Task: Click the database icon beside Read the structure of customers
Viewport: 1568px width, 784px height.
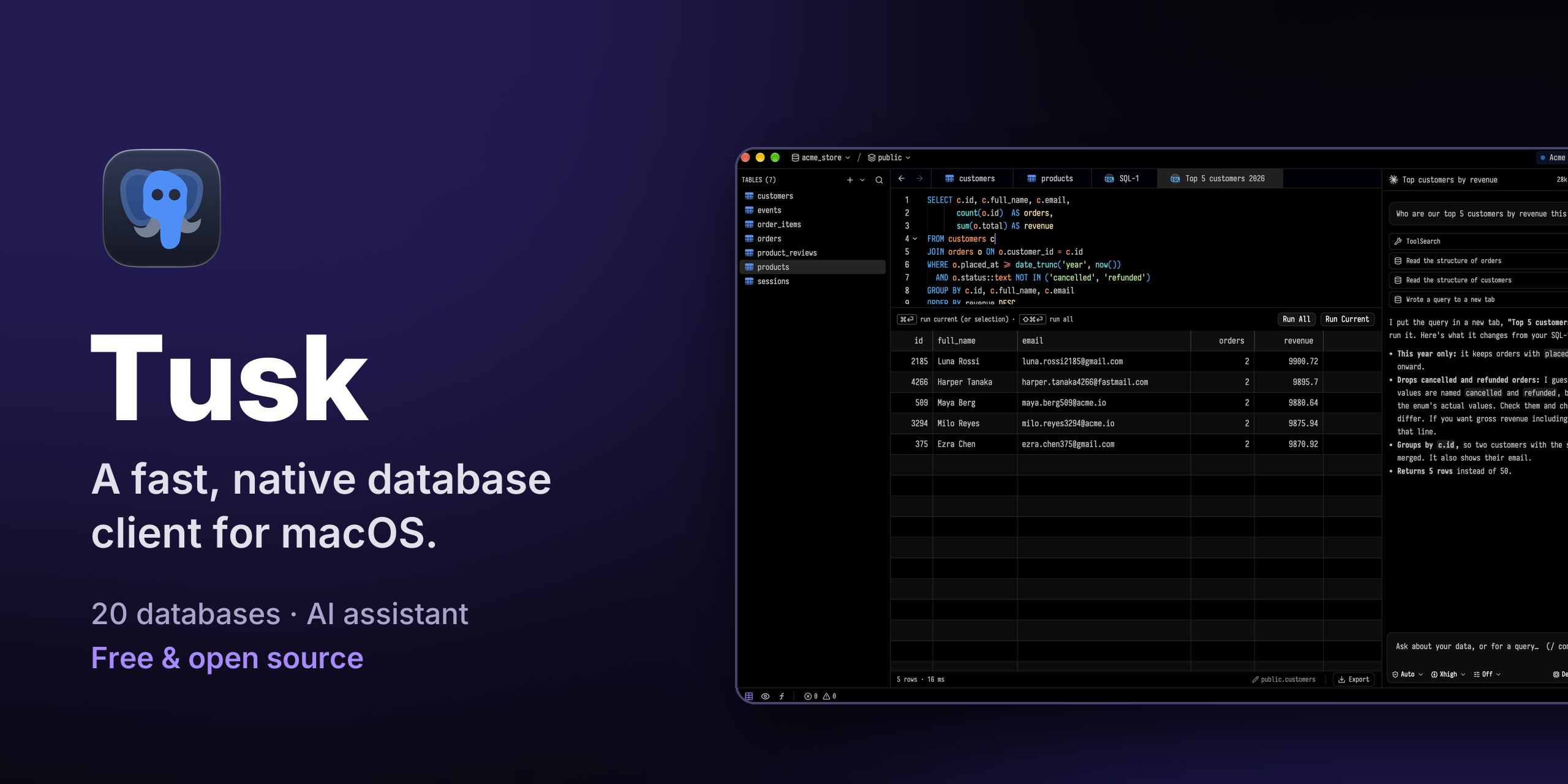Action: tap(1398, 281)
